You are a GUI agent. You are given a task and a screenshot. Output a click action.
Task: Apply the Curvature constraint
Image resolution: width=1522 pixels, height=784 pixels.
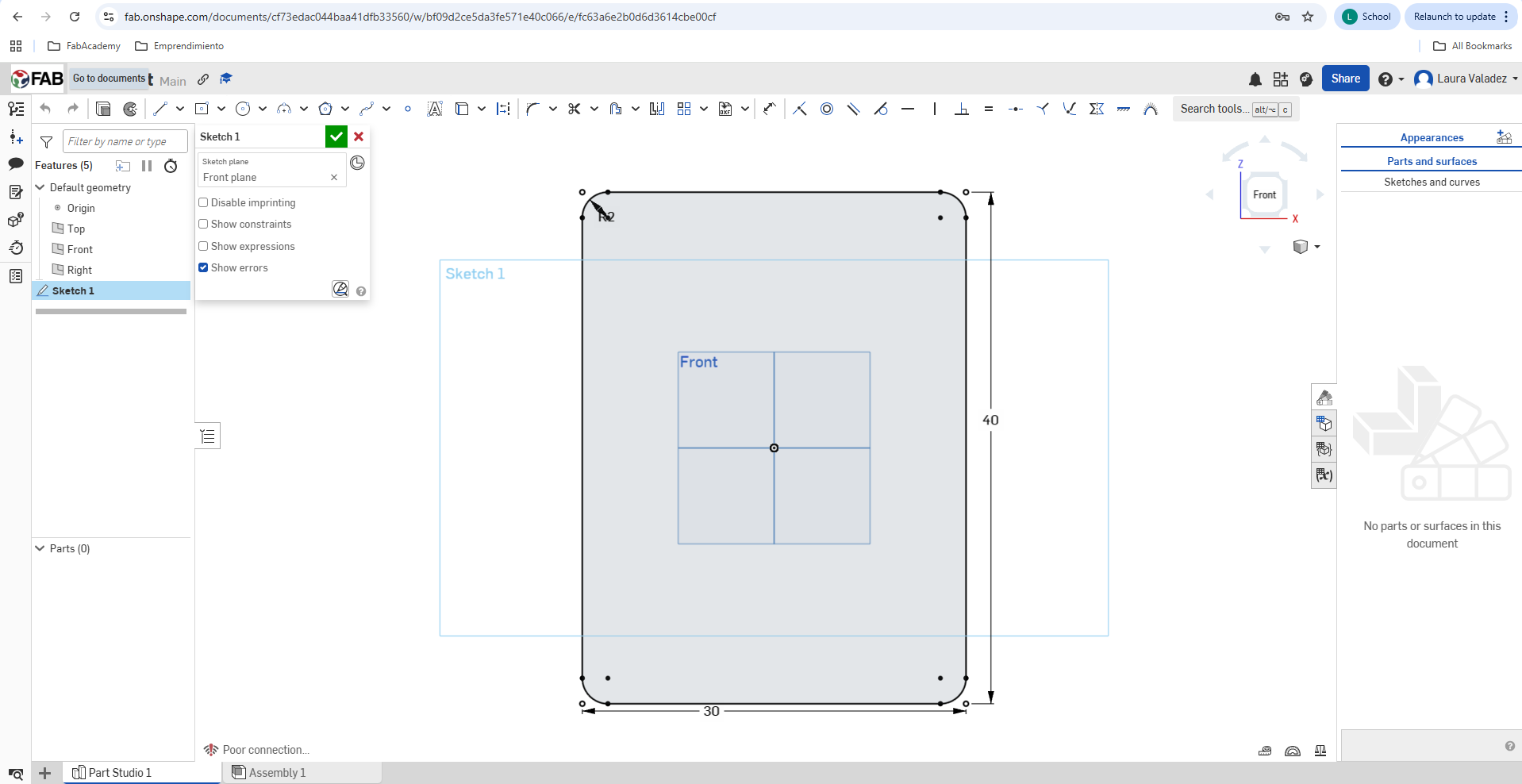pos(1151,109)
